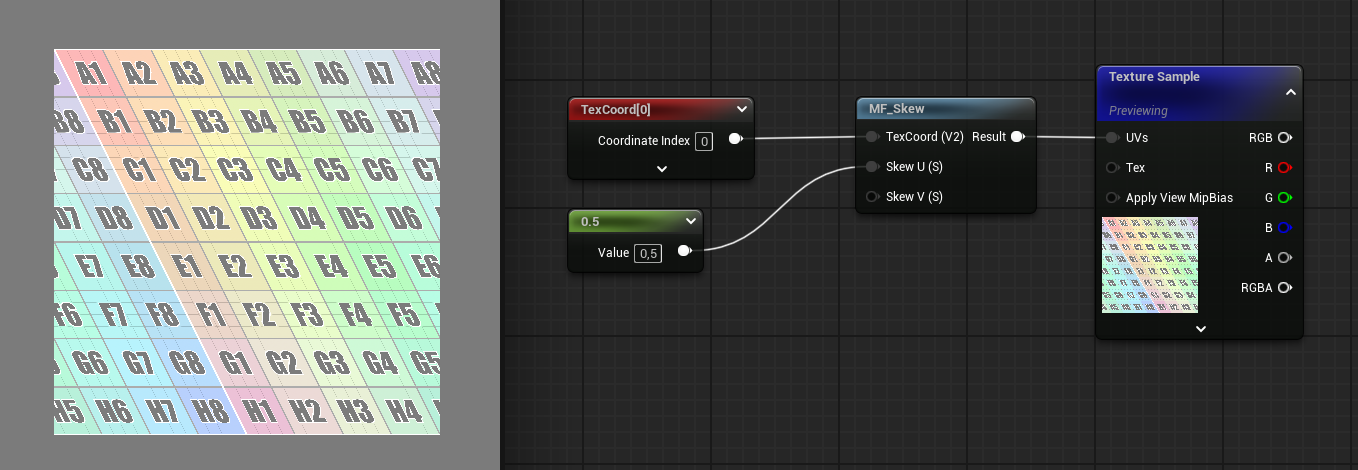Click MF_Skew Skew V (S) input pin
Image resolution: width=1358 pixels, height=470 pixels.
pos(872,197)
